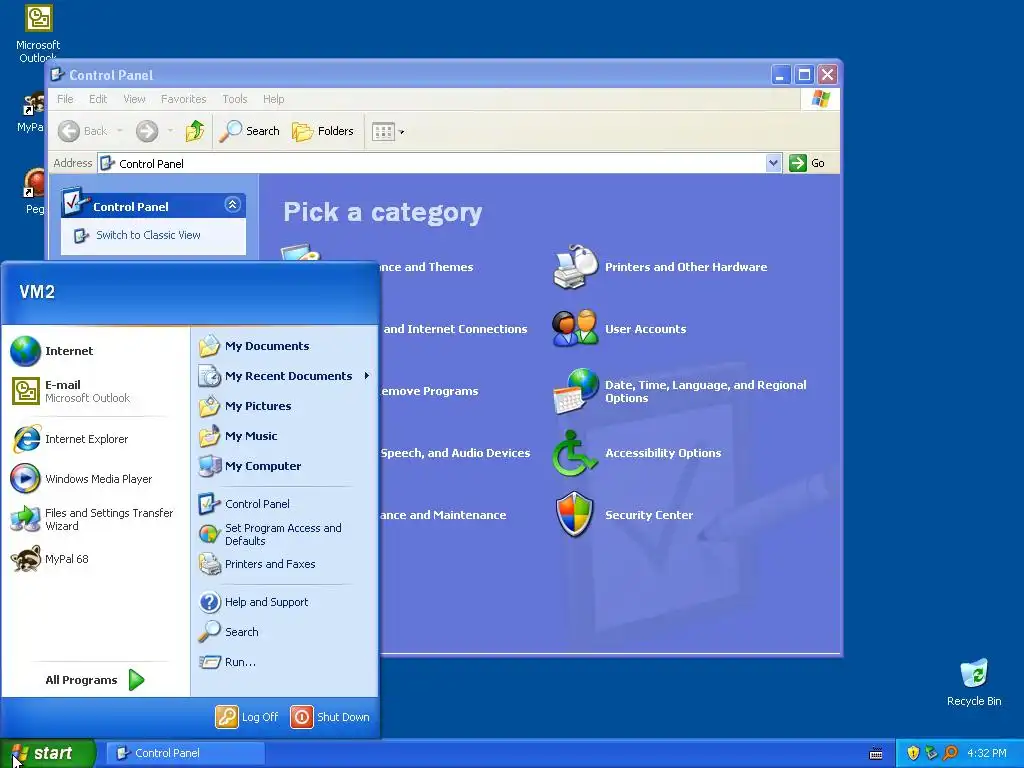
Task: Click the 4:32 PM taskbar clock
Action: point(986,753)
